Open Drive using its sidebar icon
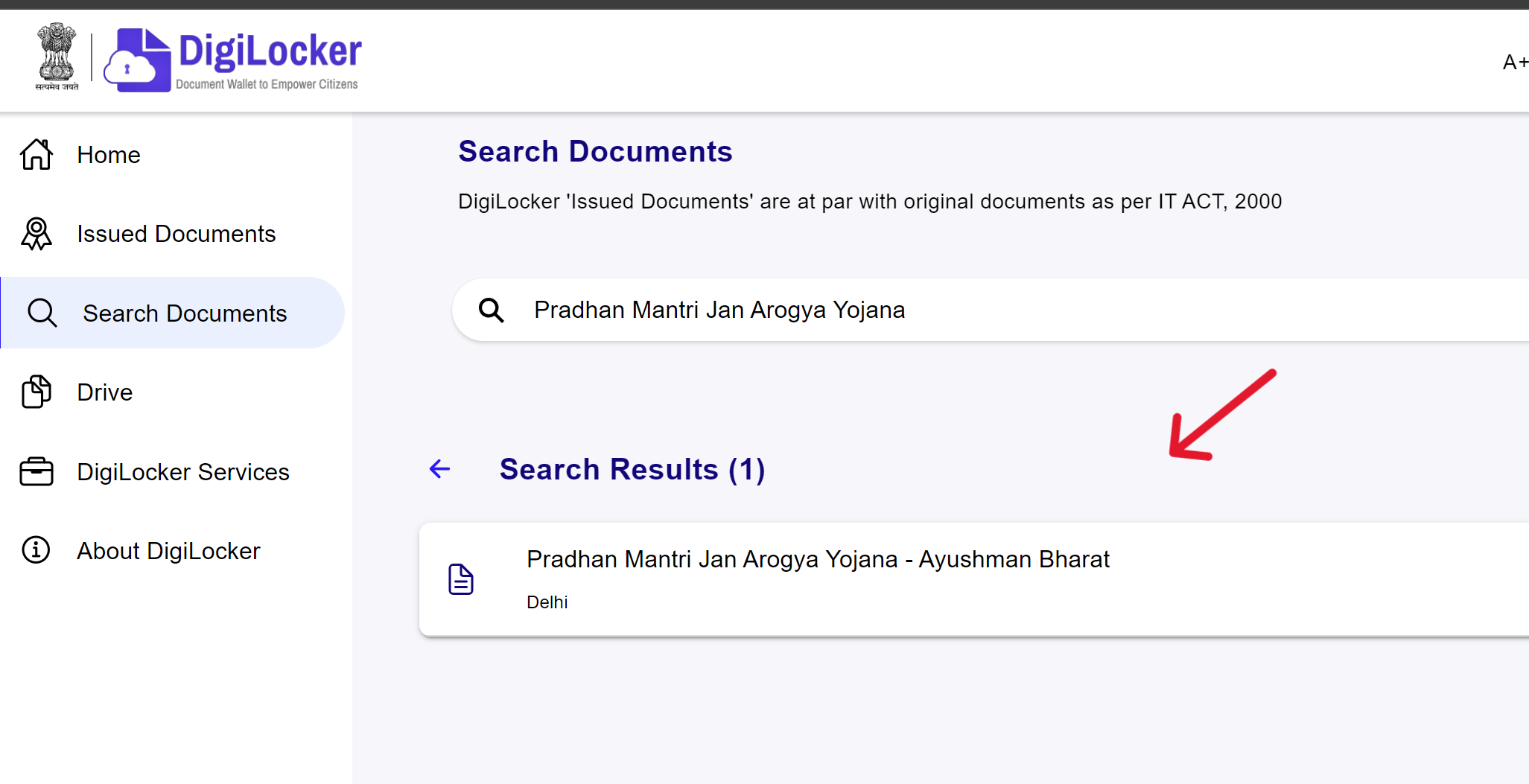The width and height of the screenshot is (1529, 784). [35, 392]
